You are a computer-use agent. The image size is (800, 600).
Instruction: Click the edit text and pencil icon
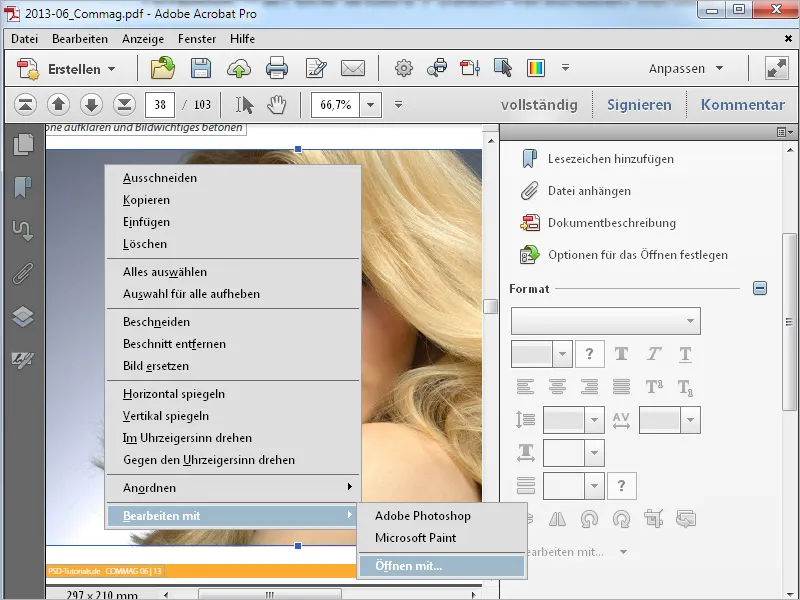[316, 68]
